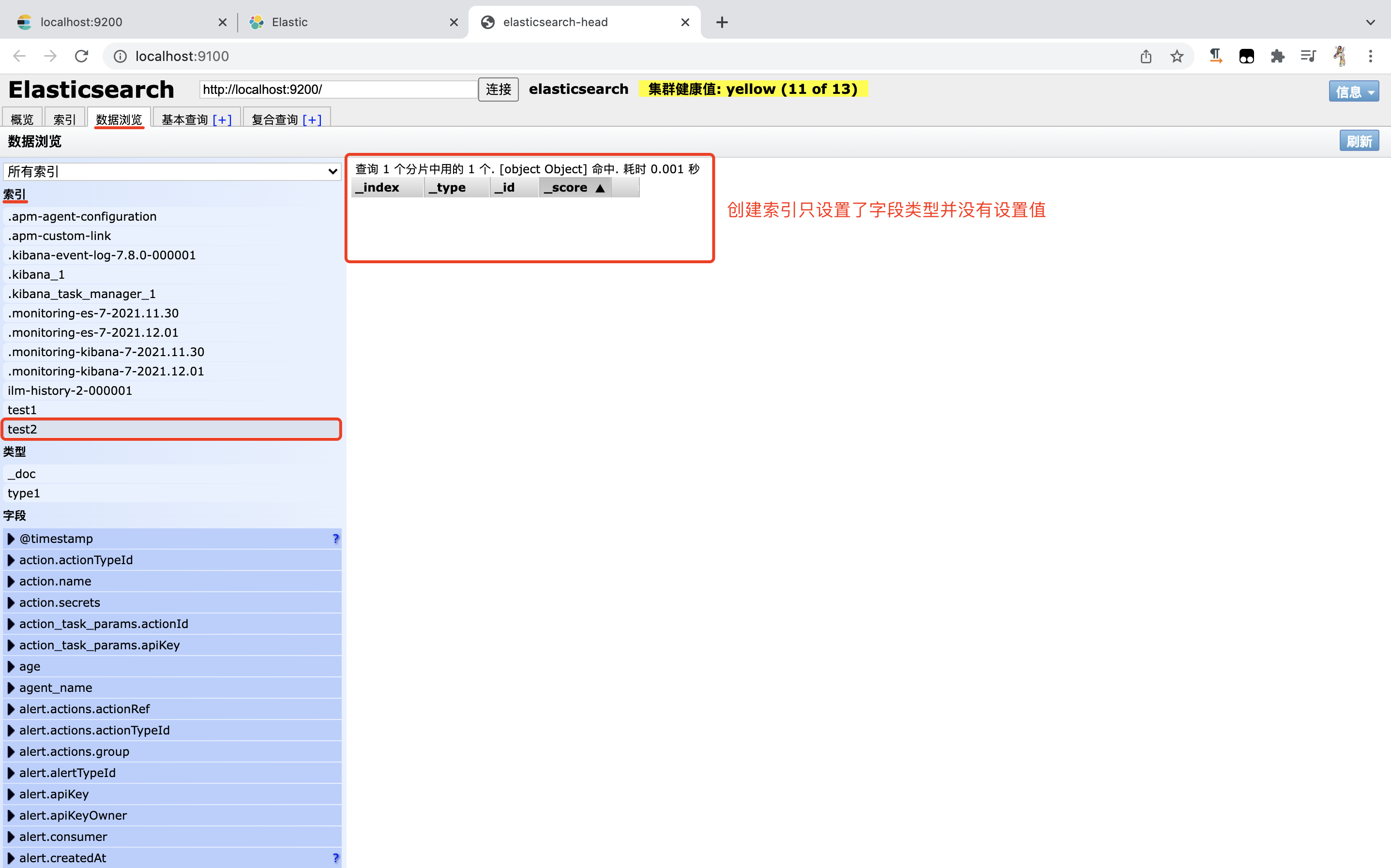Click the 连接 connect button

499,89
